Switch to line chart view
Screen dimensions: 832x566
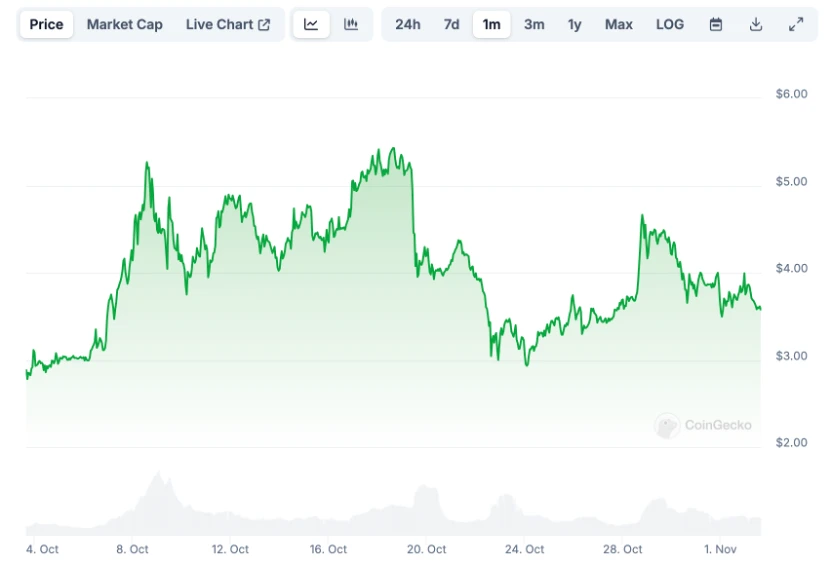click(311, 24)
